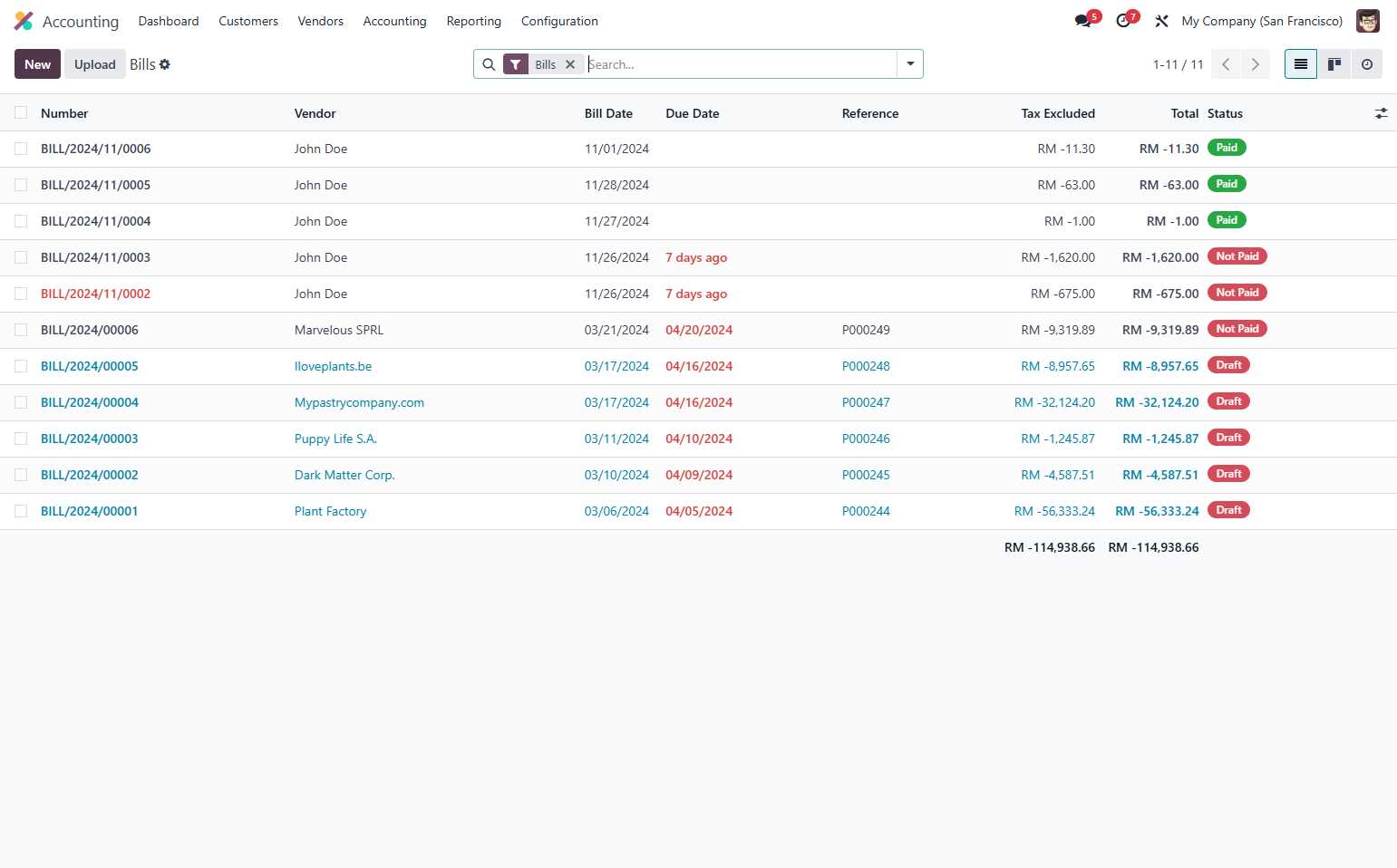Open bill BILL/2024/00005

click(90, 366)
